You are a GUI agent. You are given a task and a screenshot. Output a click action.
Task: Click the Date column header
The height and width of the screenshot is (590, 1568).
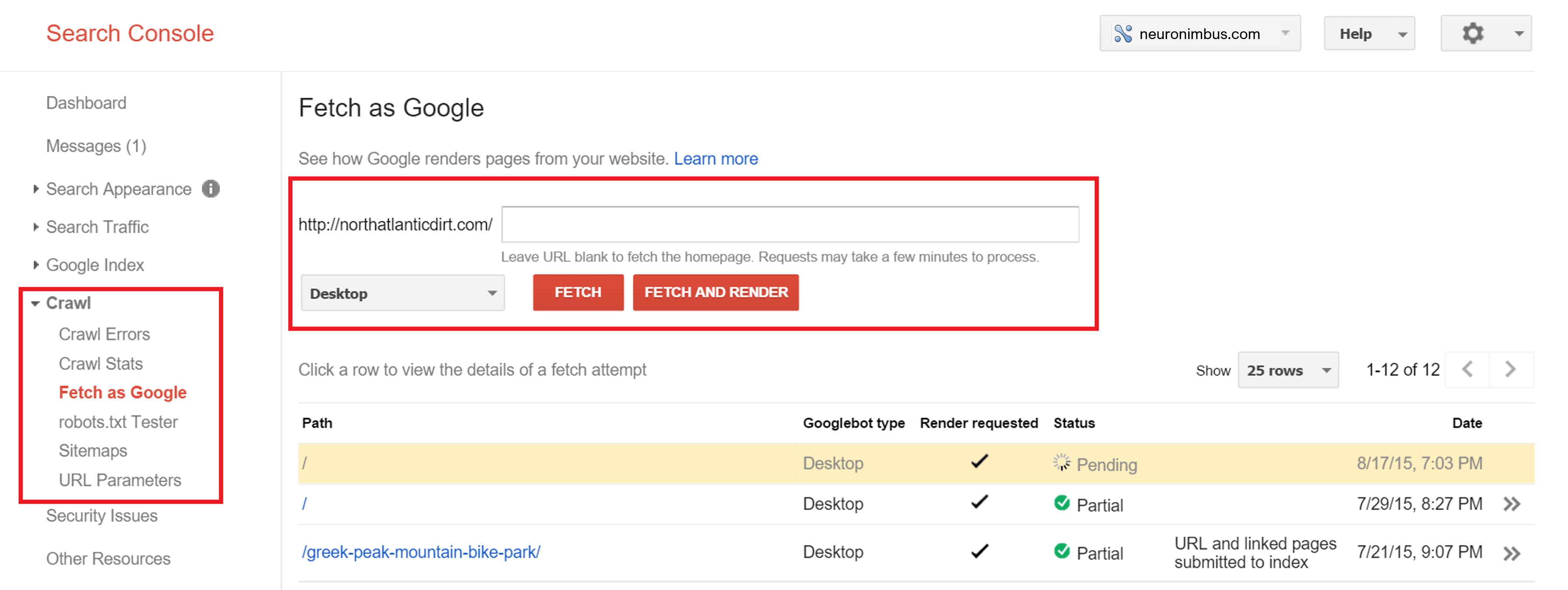click(1467, 423)
